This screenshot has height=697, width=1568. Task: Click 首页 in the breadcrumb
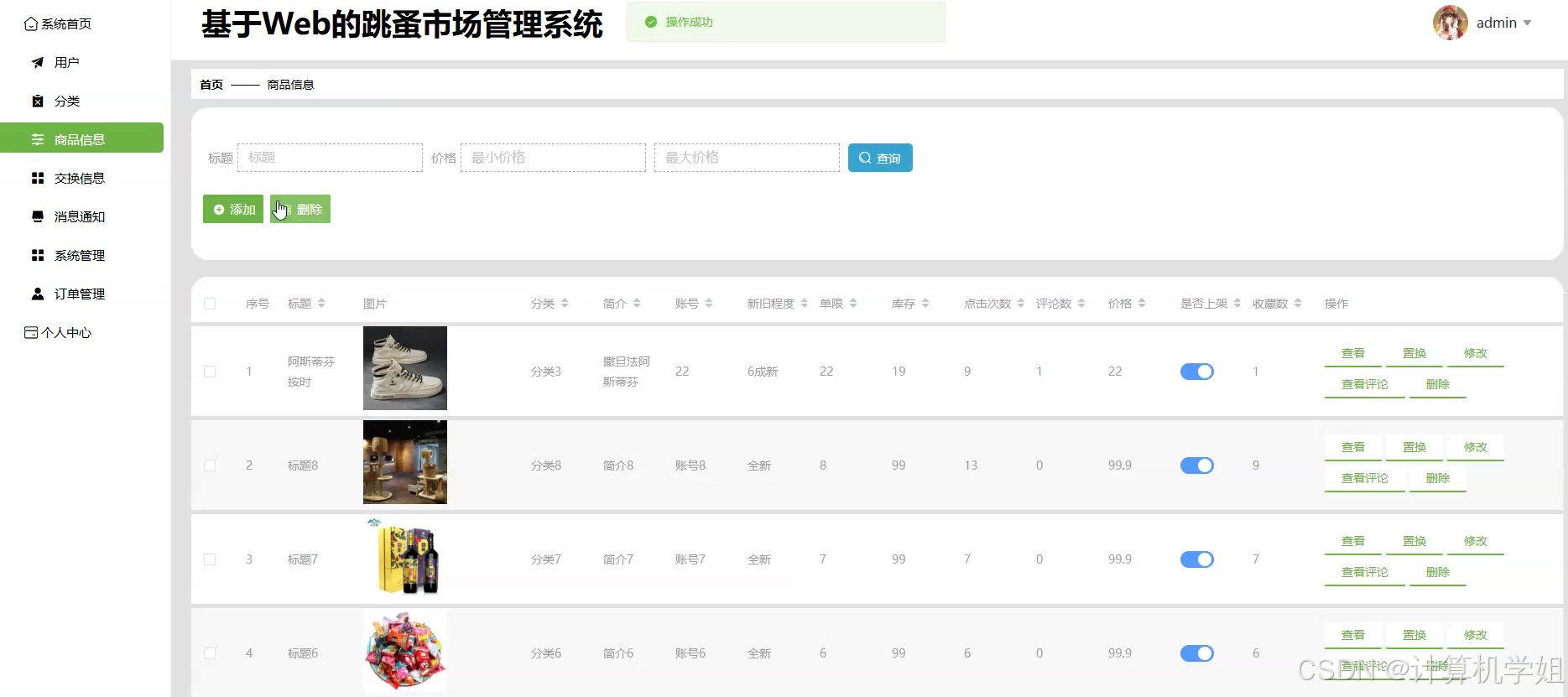click(211, 85)
